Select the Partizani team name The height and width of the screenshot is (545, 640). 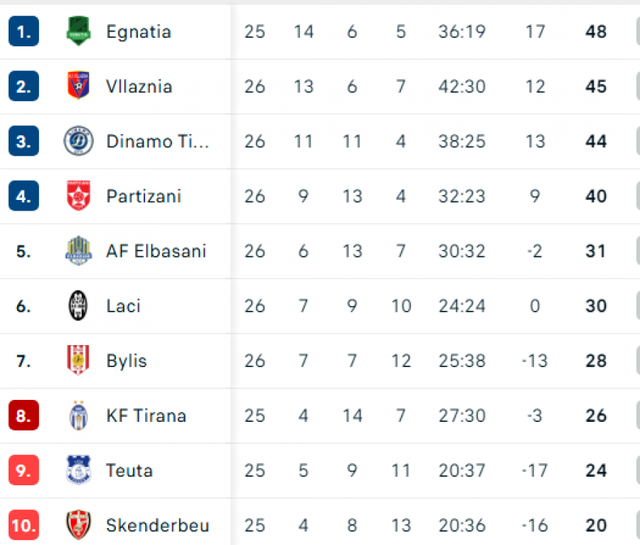[x=144, y=196]
